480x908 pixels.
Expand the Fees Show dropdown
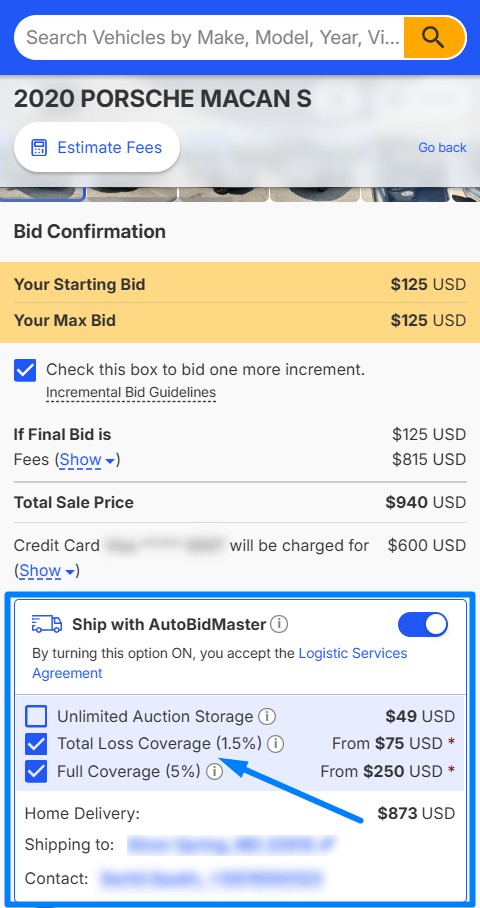click(87, 460)
